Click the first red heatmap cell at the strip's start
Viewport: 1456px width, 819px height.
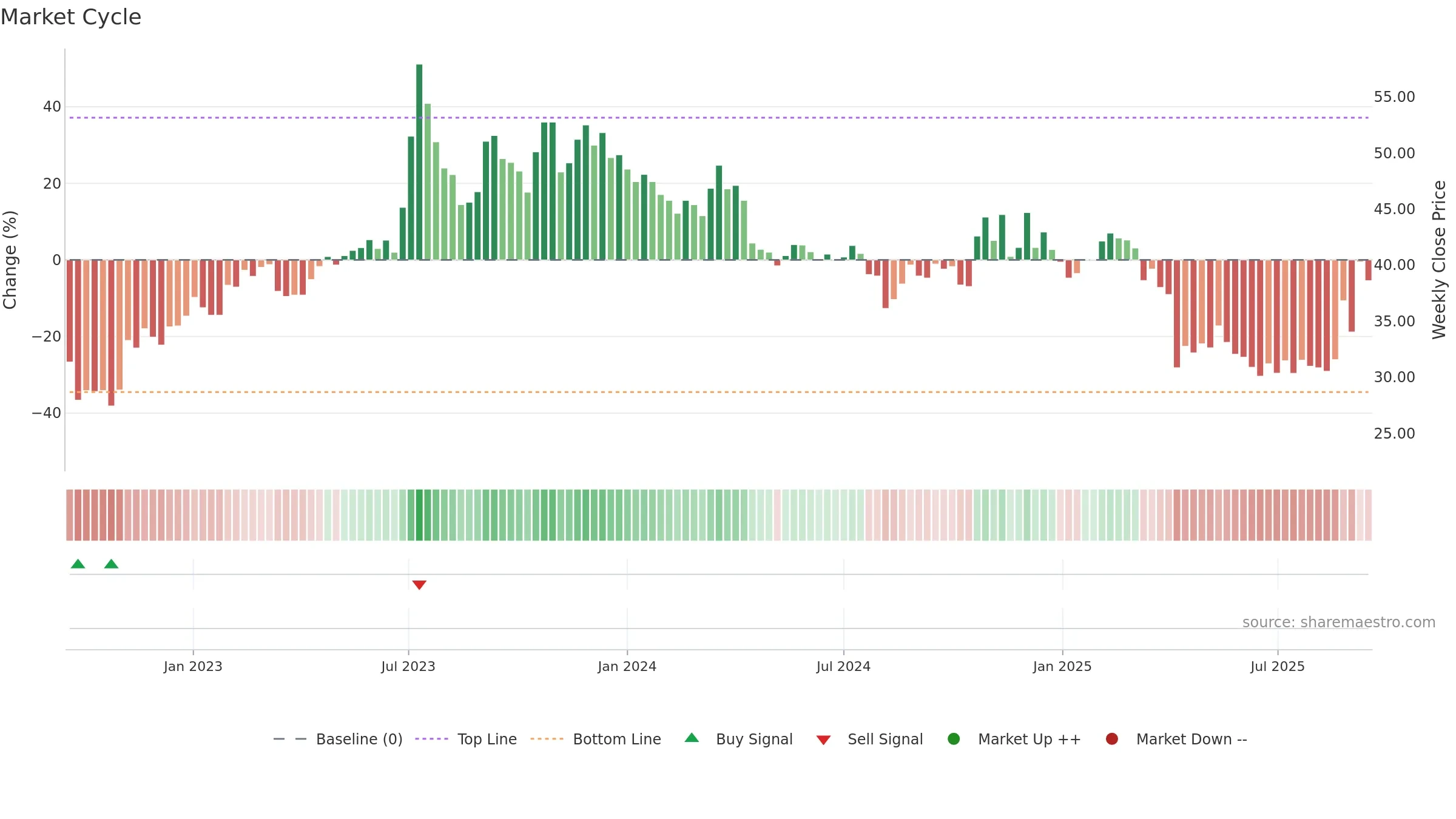click(70, 515)
